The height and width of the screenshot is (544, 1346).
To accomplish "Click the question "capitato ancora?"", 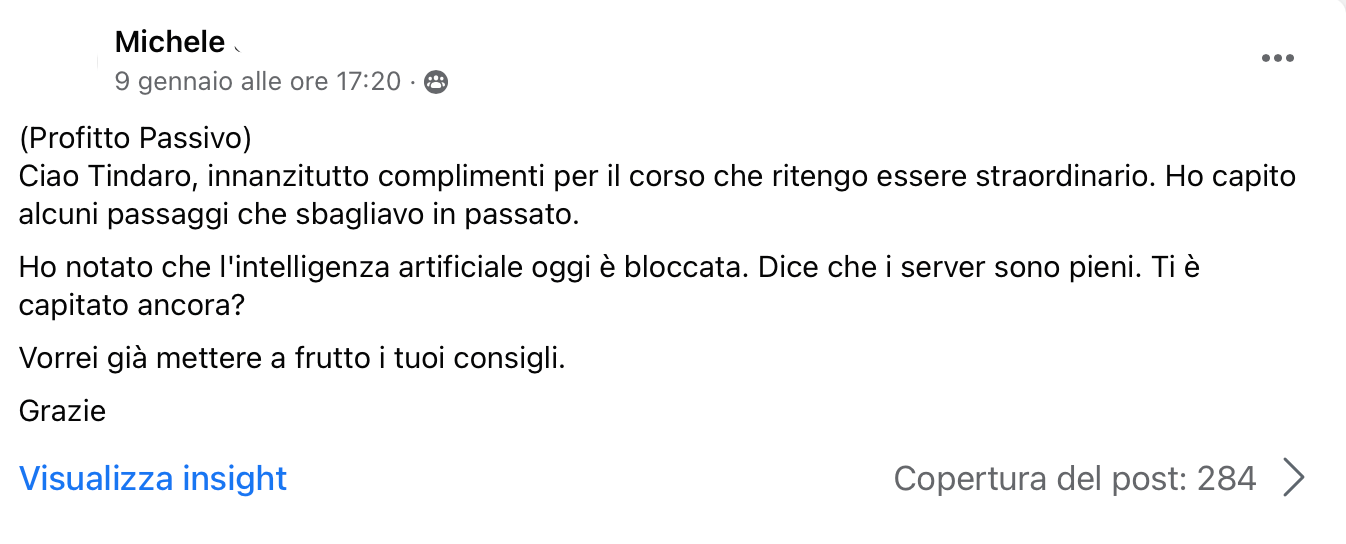I will 132,305.
